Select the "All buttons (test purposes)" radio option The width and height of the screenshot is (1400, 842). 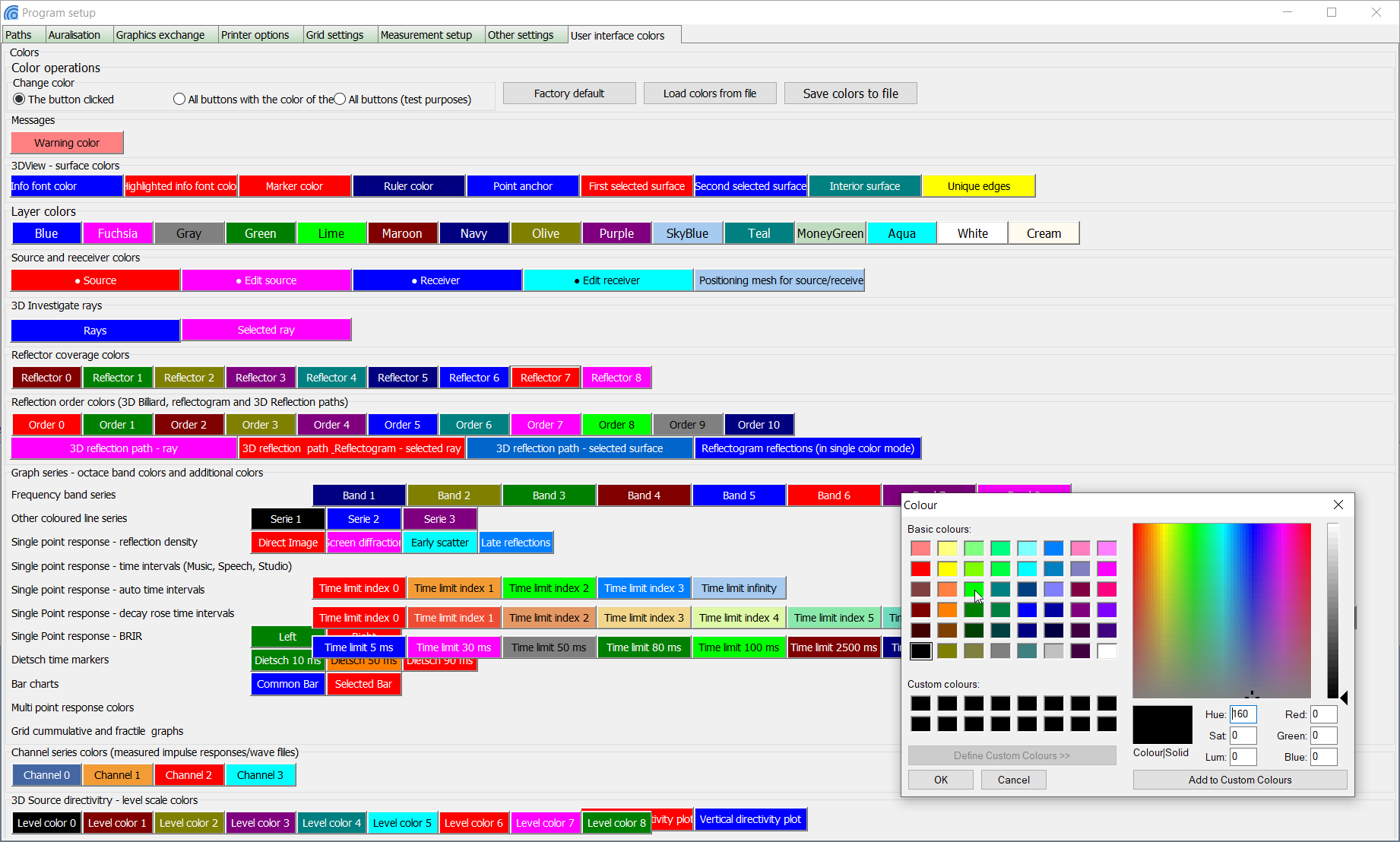click(339, 99)
